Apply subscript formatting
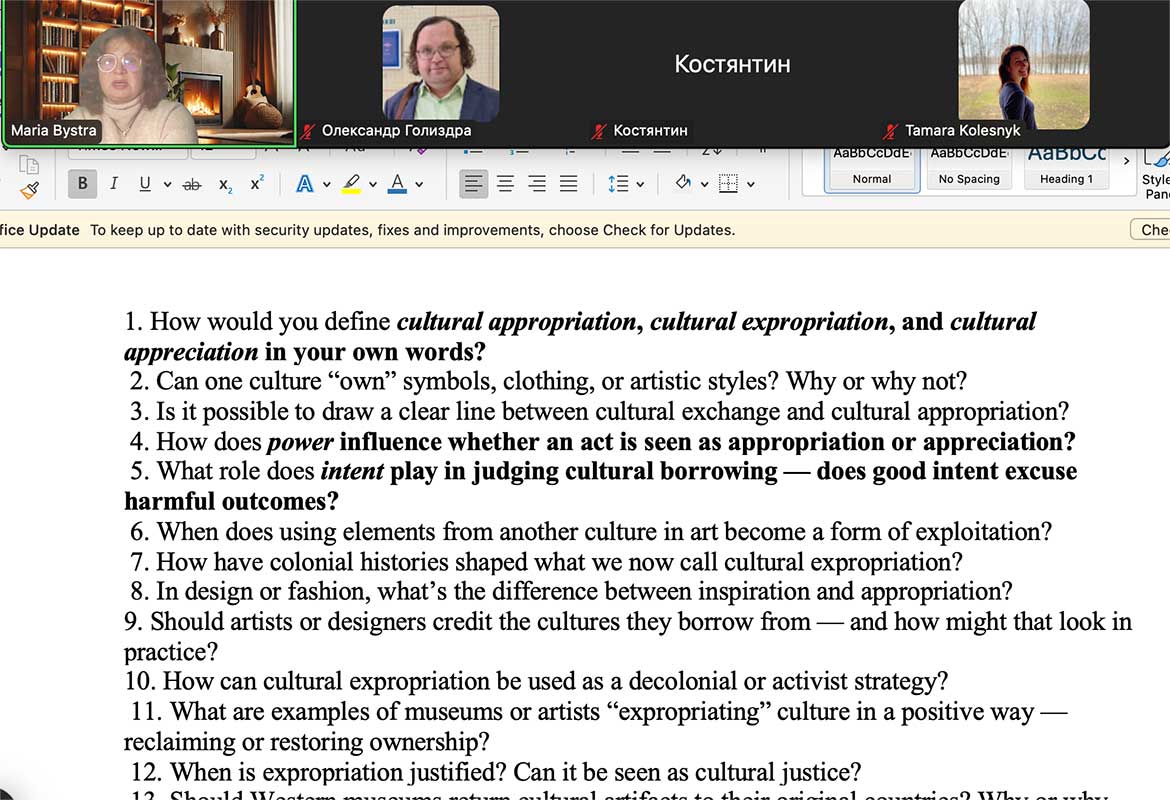The height and width of the screenshot is (800, 1170). (225, 184)
